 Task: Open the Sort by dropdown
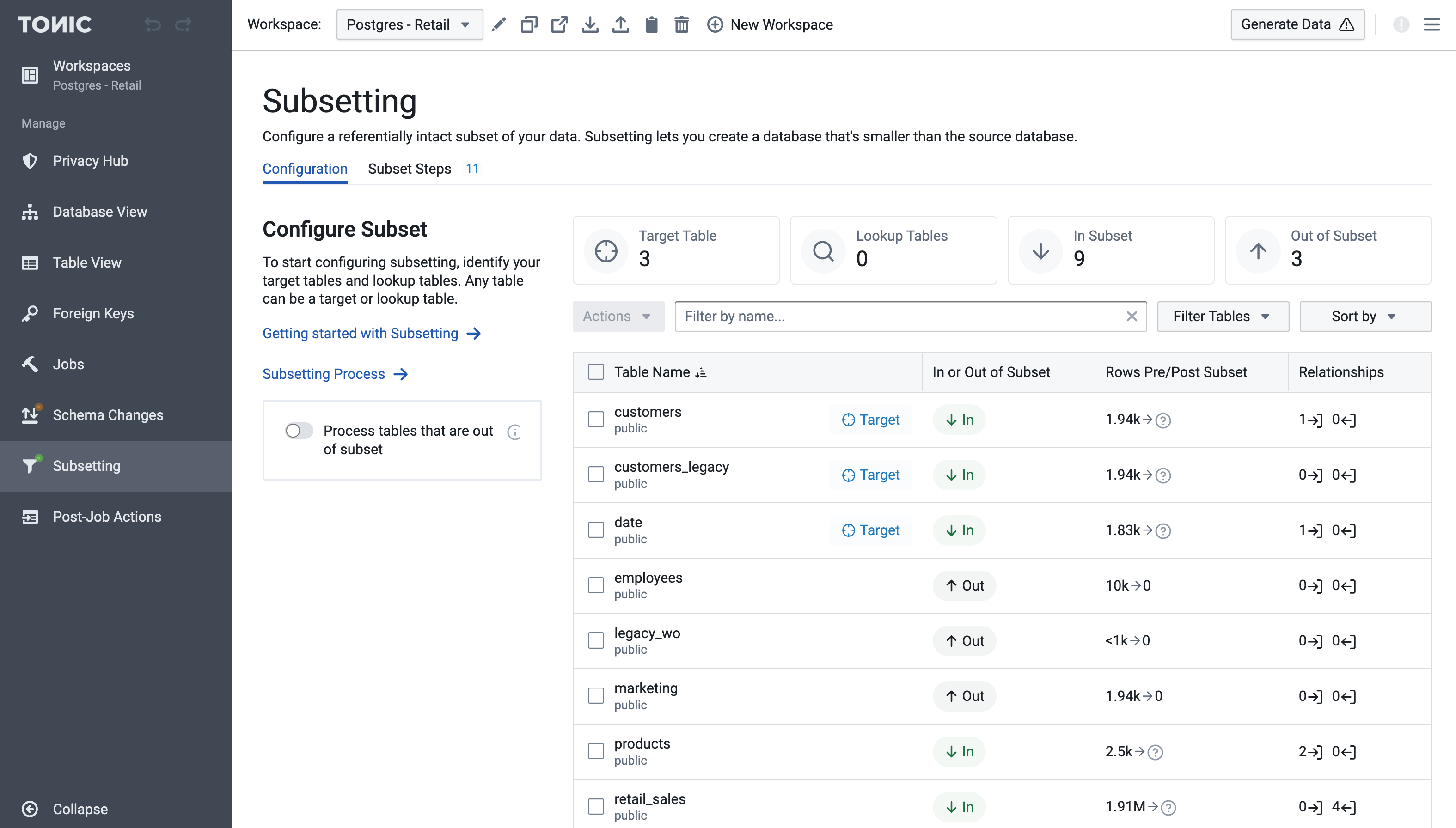(x=1364, y=316)
